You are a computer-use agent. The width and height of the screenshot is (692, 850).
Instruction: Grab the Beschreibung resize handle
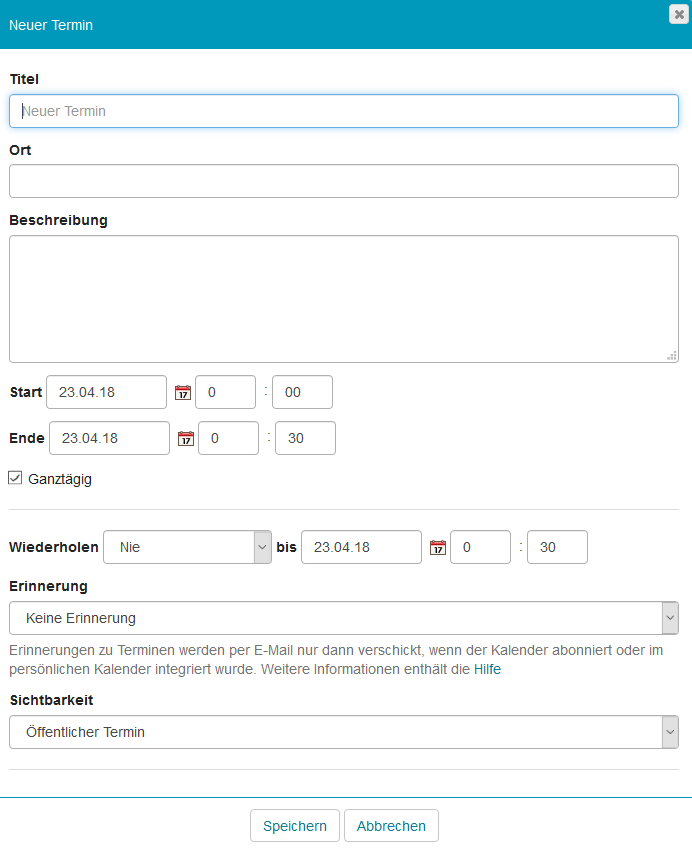pos(672,355)
